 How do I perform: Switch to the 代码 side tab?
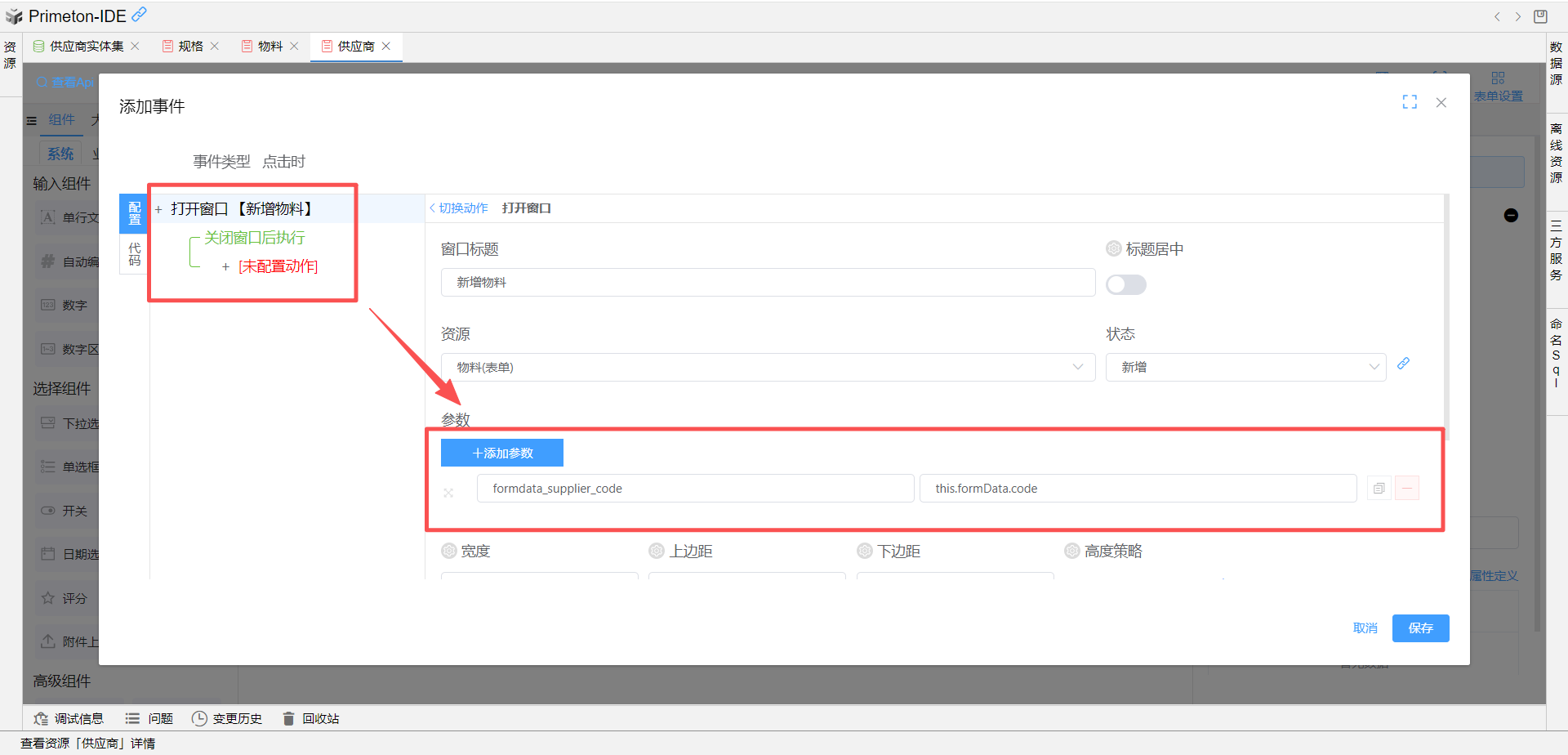(x=135, y=254)
